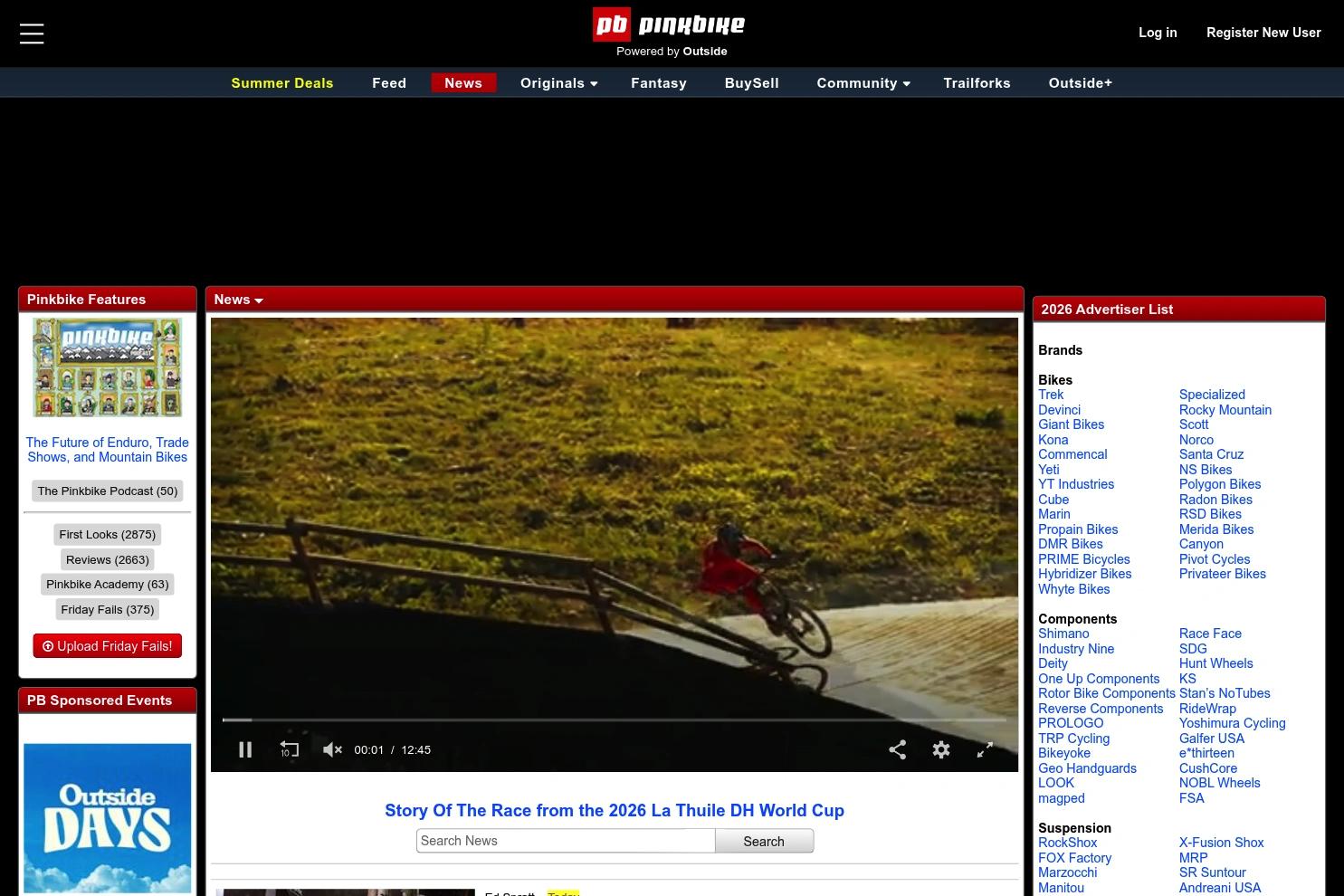Open The Pinkbike Podcast (50)
The height and width of the screenshot is (896, 1344).
pos(108,491)
